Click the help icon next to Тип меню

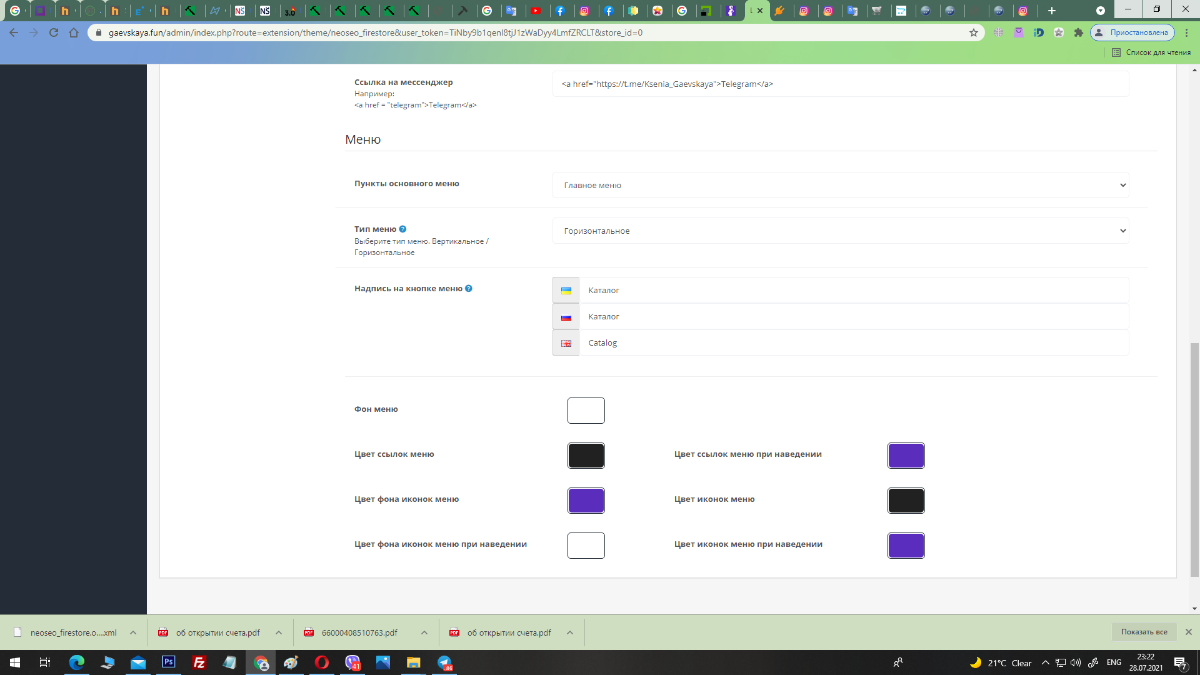point(402,229)
